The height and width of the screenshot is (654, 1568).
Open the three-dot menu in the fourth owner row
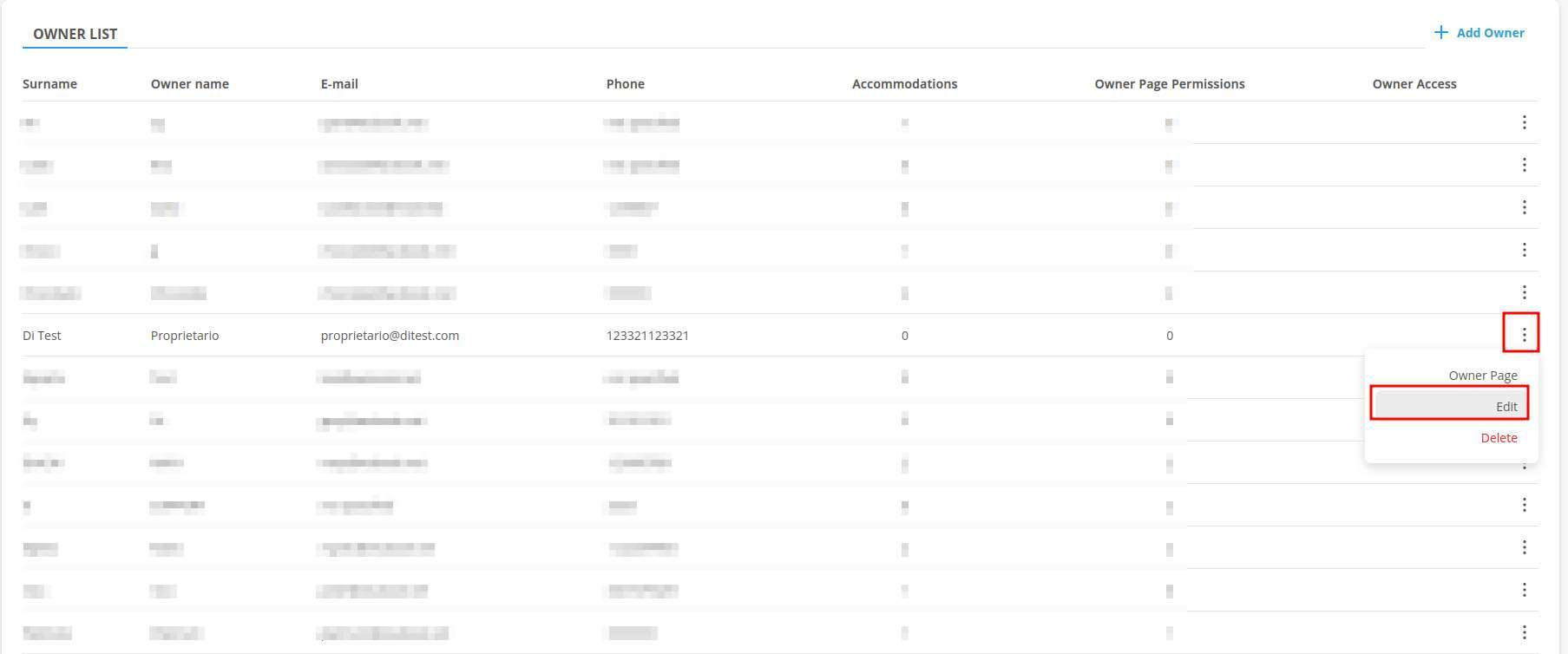(1524, 250)
